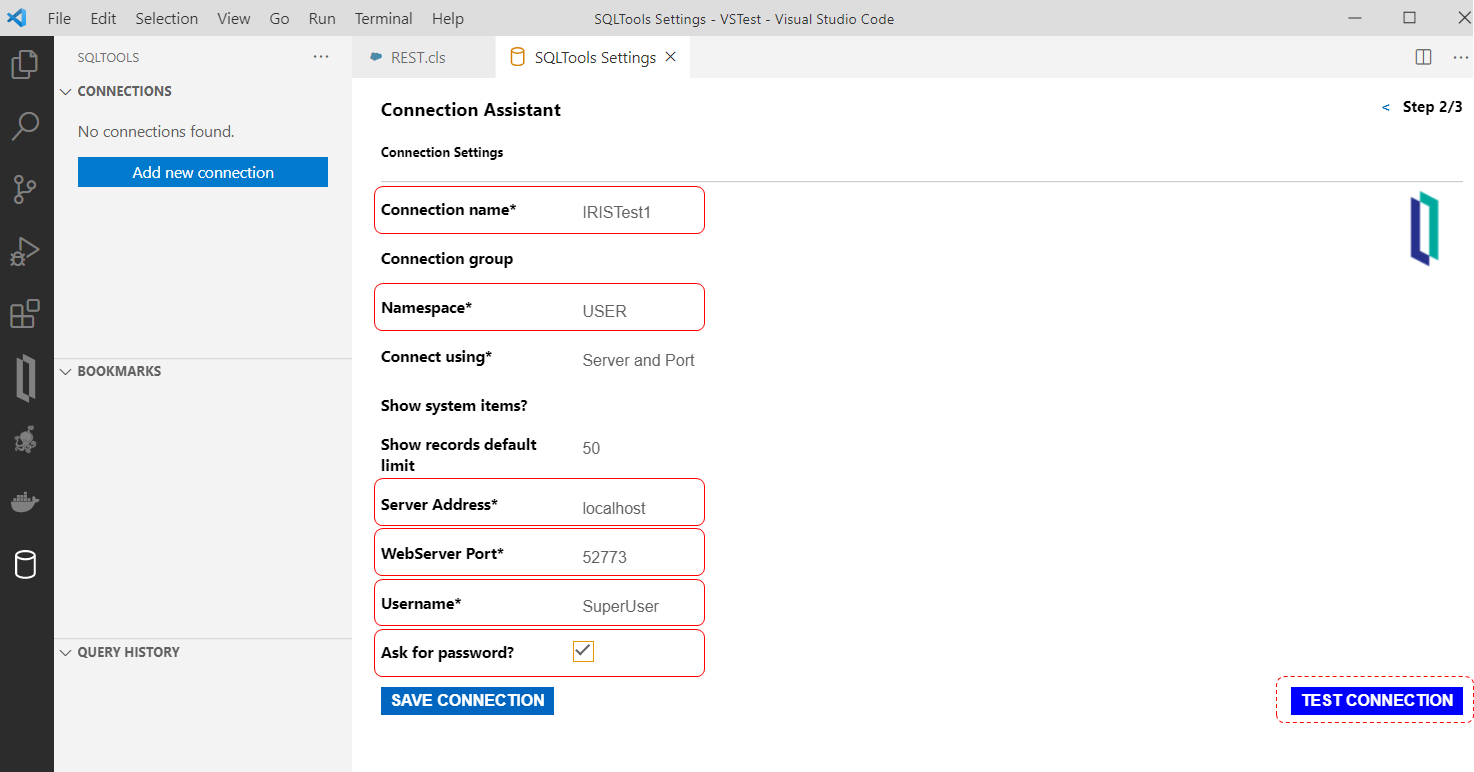Open the Explorer view in activity bar

coord(25,66)
